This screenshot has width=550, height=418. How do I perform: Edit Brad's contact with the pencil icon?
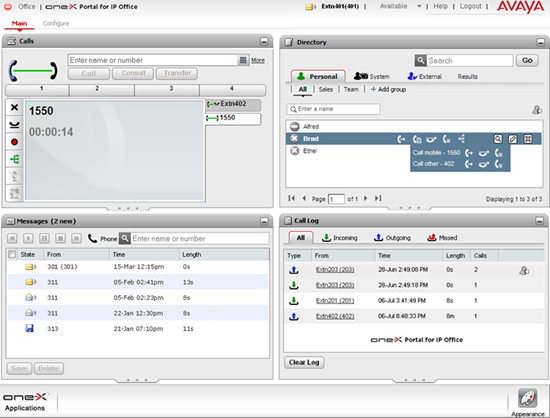tap(513, 139)
